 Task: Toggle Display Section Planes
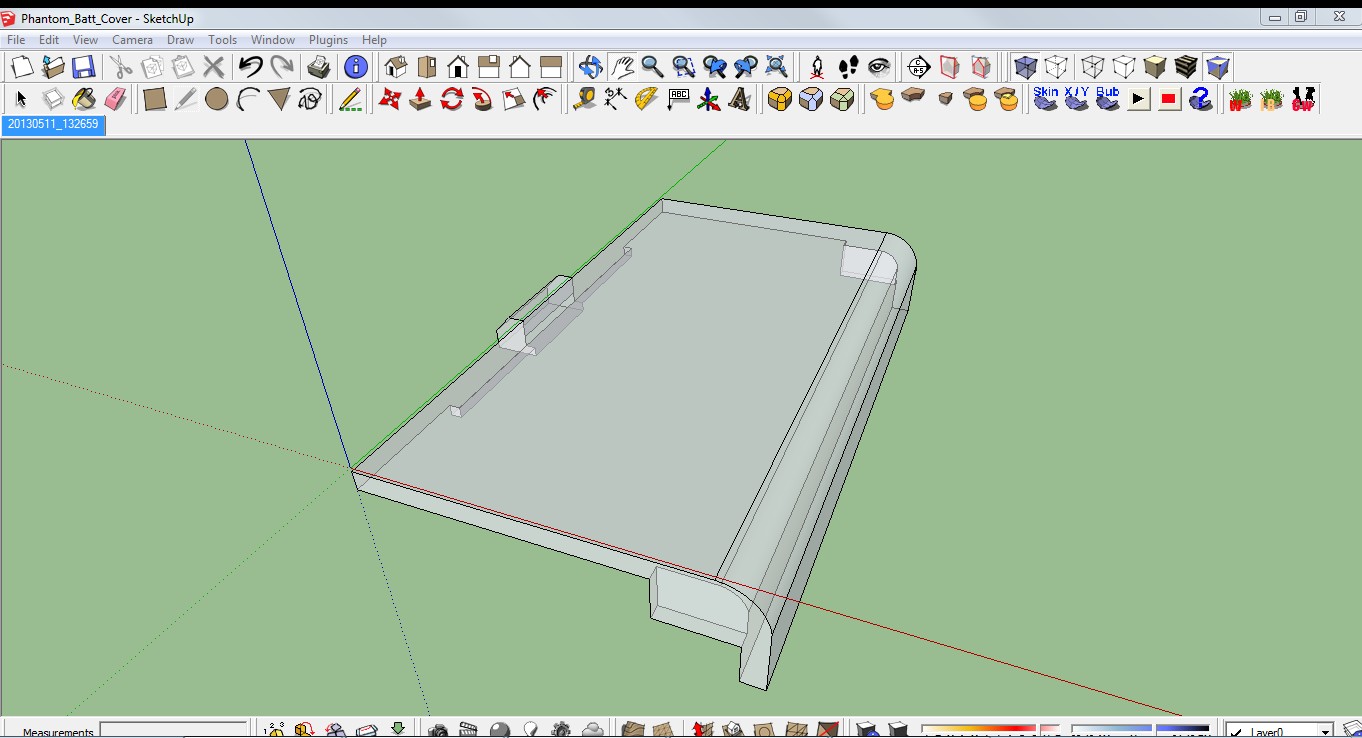[x=950, y=67]
